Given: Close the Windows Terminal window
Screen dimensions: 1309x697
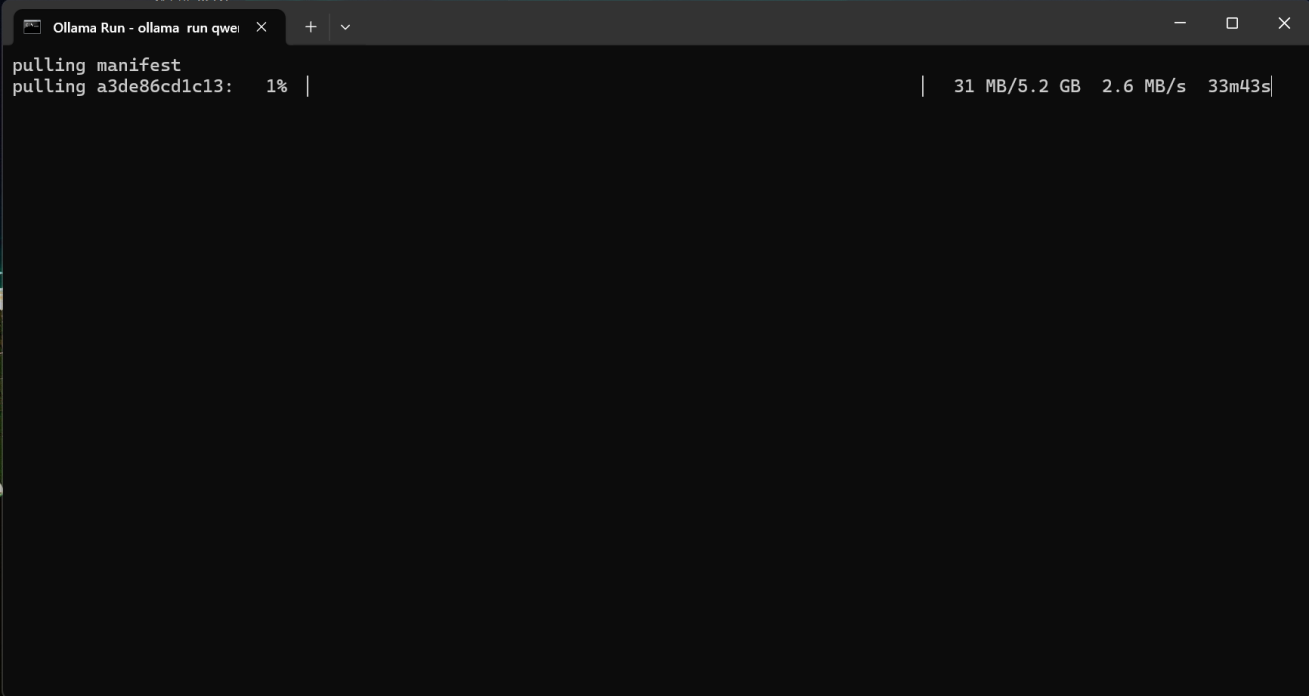Looking at the screenshot, I should tap(1284, 23).
